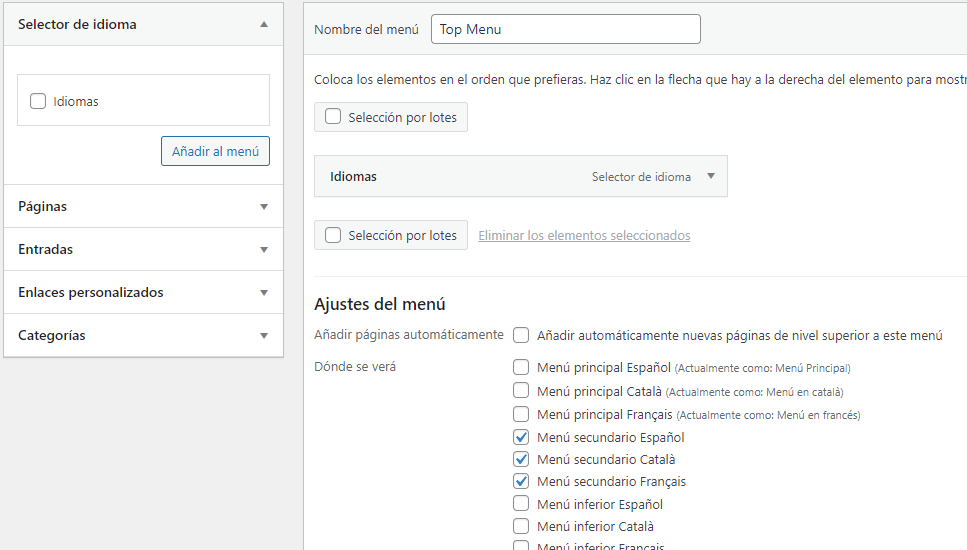Enable the top Selección por lotes checkbox

tap(333, 117)
